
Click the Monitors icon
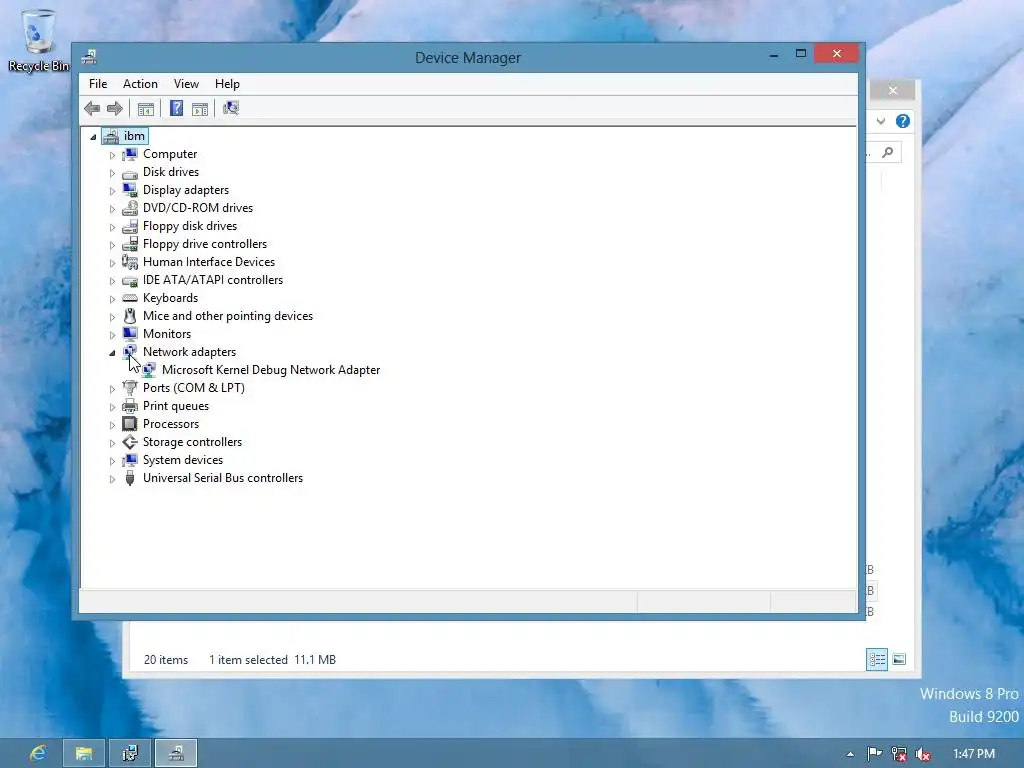coord(130,334)
